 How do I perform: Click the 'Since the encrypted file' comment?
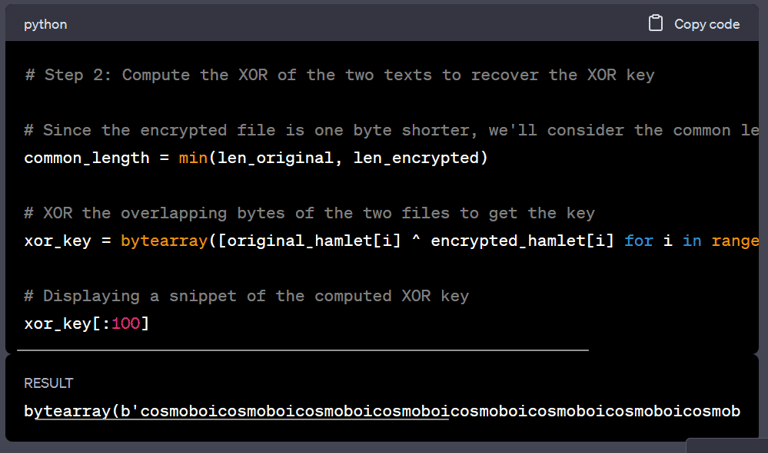tap(390, 130)
